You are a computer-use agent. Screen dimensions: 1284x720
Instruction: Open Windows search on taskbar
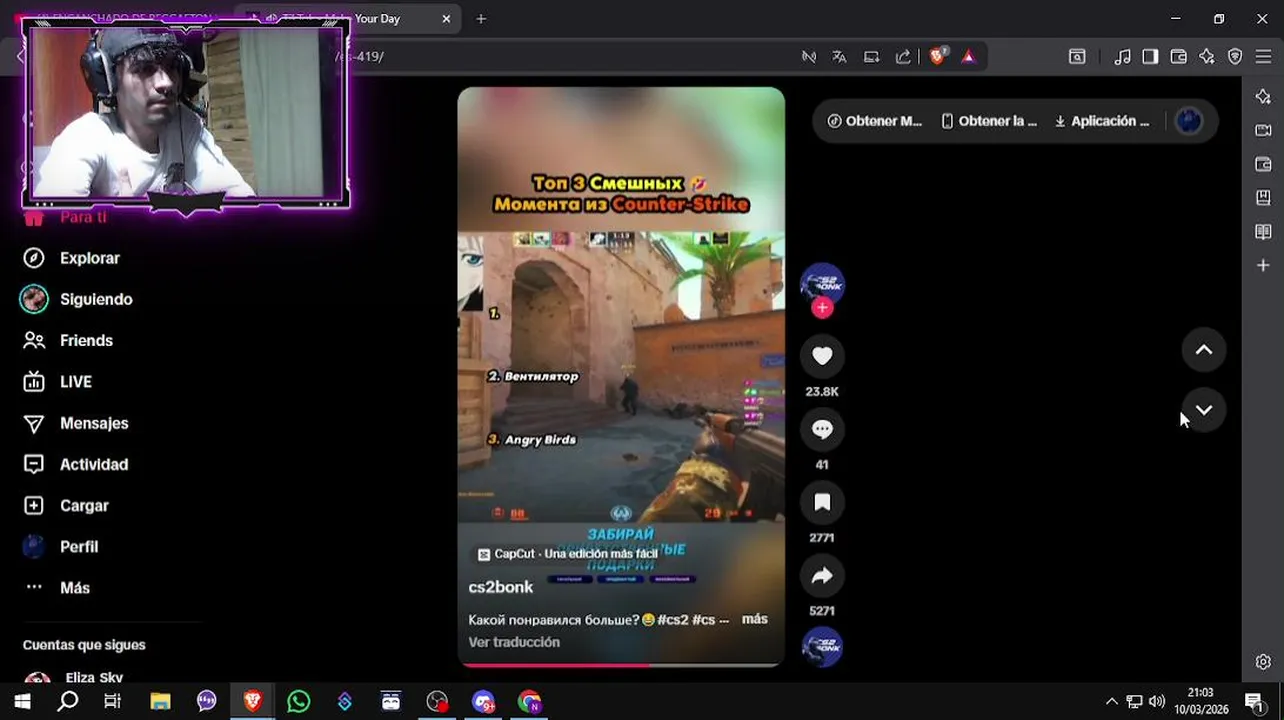point(67,701)
